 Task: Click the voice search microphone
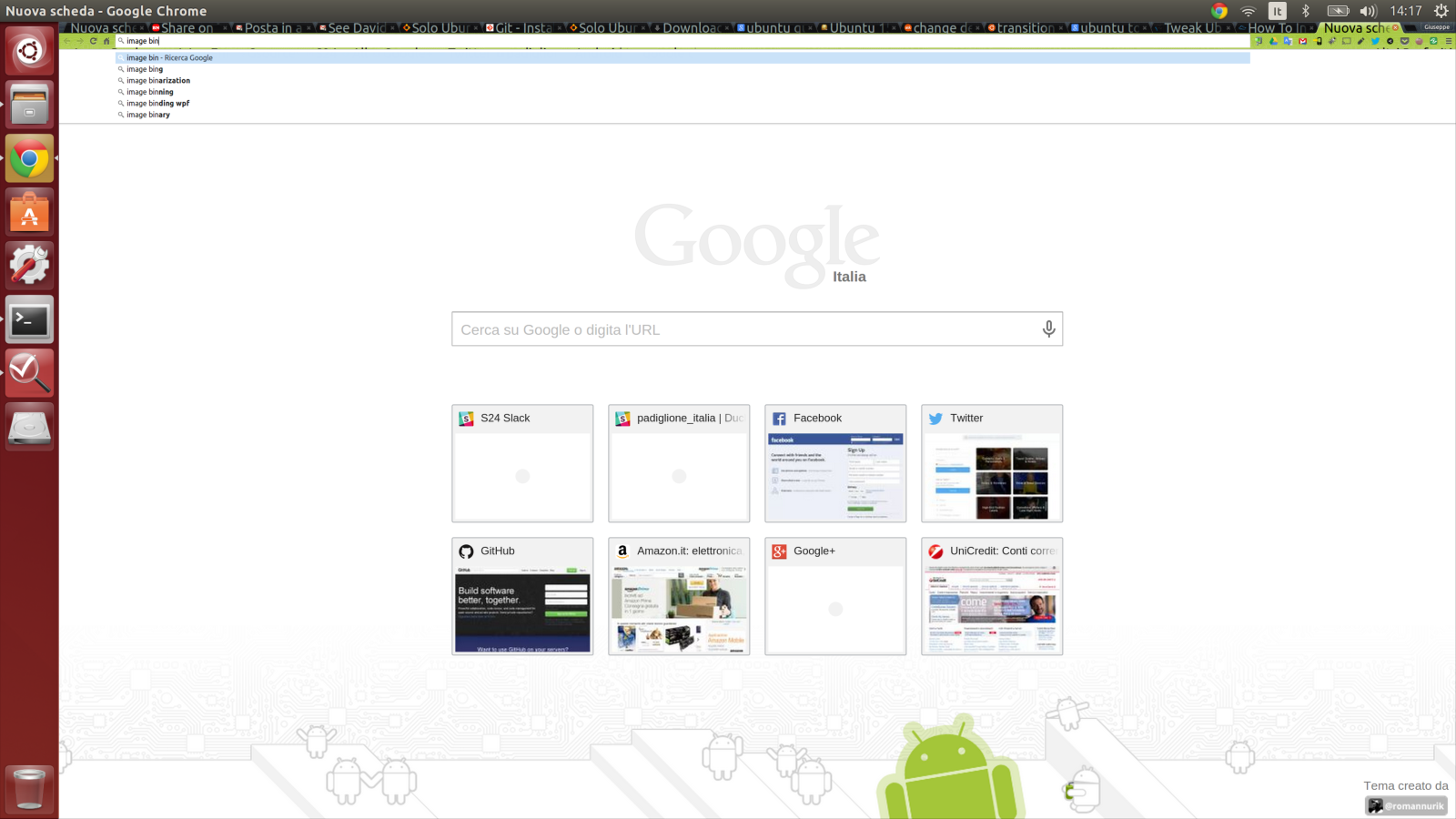1048,329
